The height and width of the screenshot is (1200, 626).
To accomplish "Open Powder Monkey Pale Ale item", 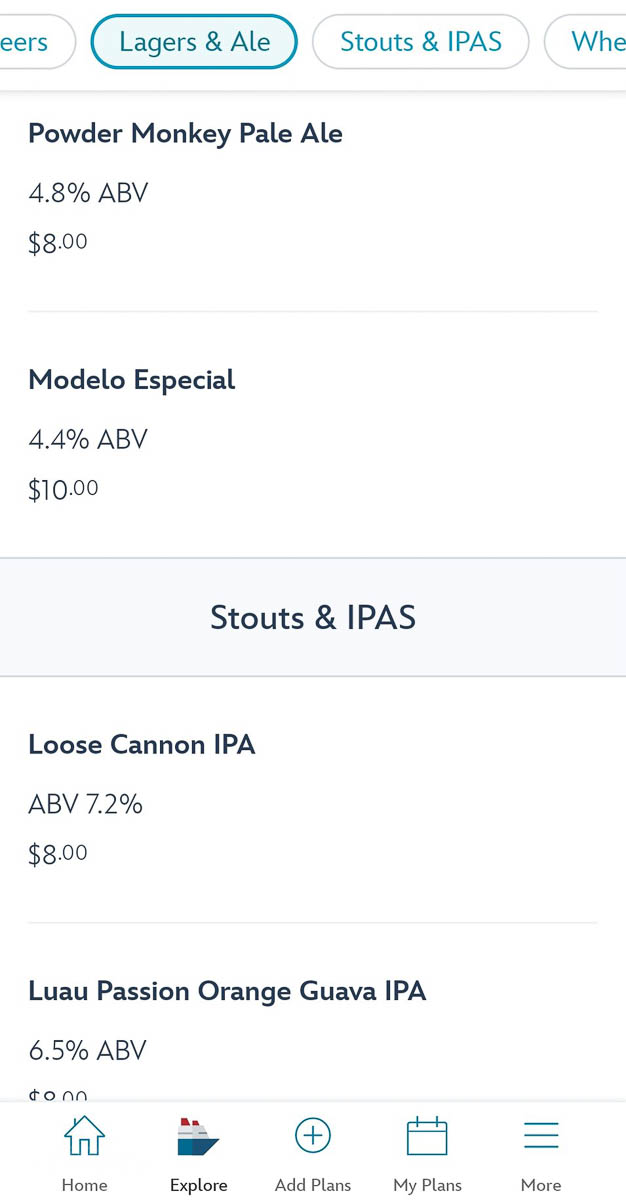I will [x=313, y=188].
